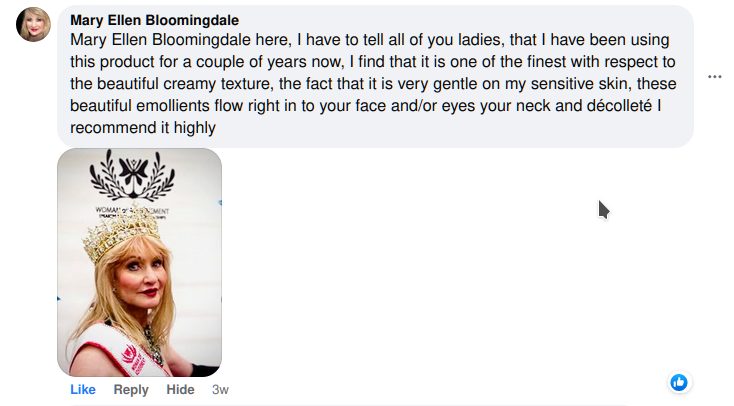Hide this comment
Image resolution: width=734 pixels, height=406 pixels.
(180, 390)
